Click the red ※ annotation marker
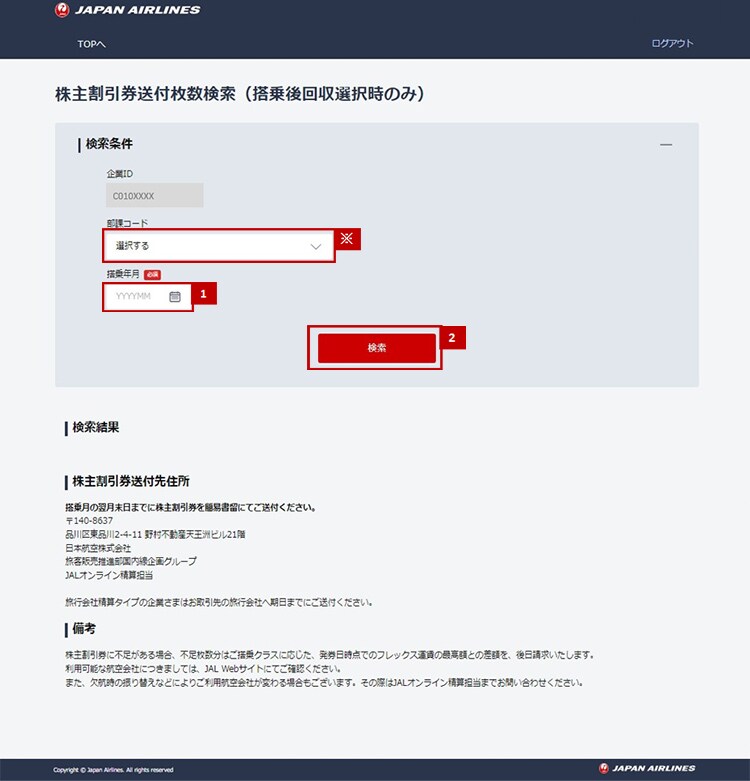Screen dimensions: 750x781 click(x=347, y=239)
